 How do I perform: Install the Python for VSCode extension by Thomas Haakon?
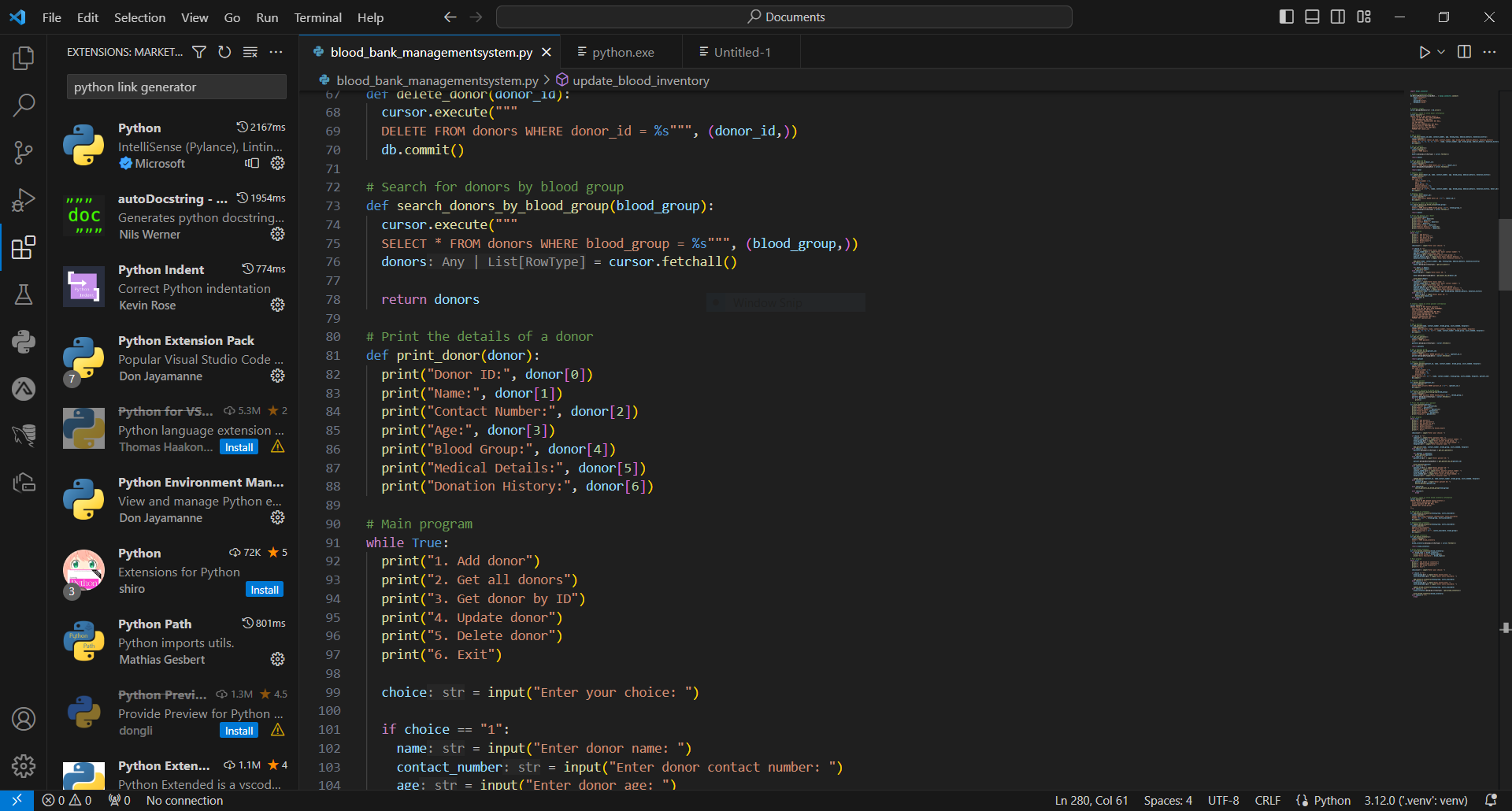pyautogui.click(x=239, y=447)
